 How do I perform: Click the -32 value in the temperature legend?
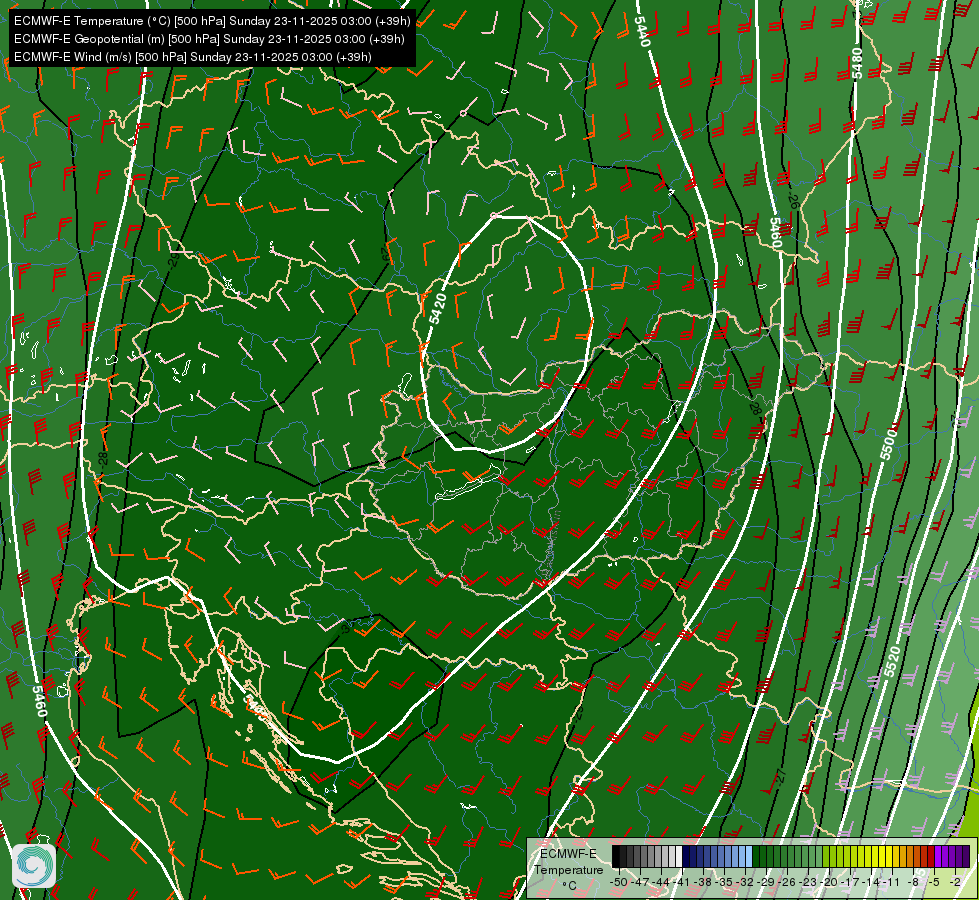745,882
